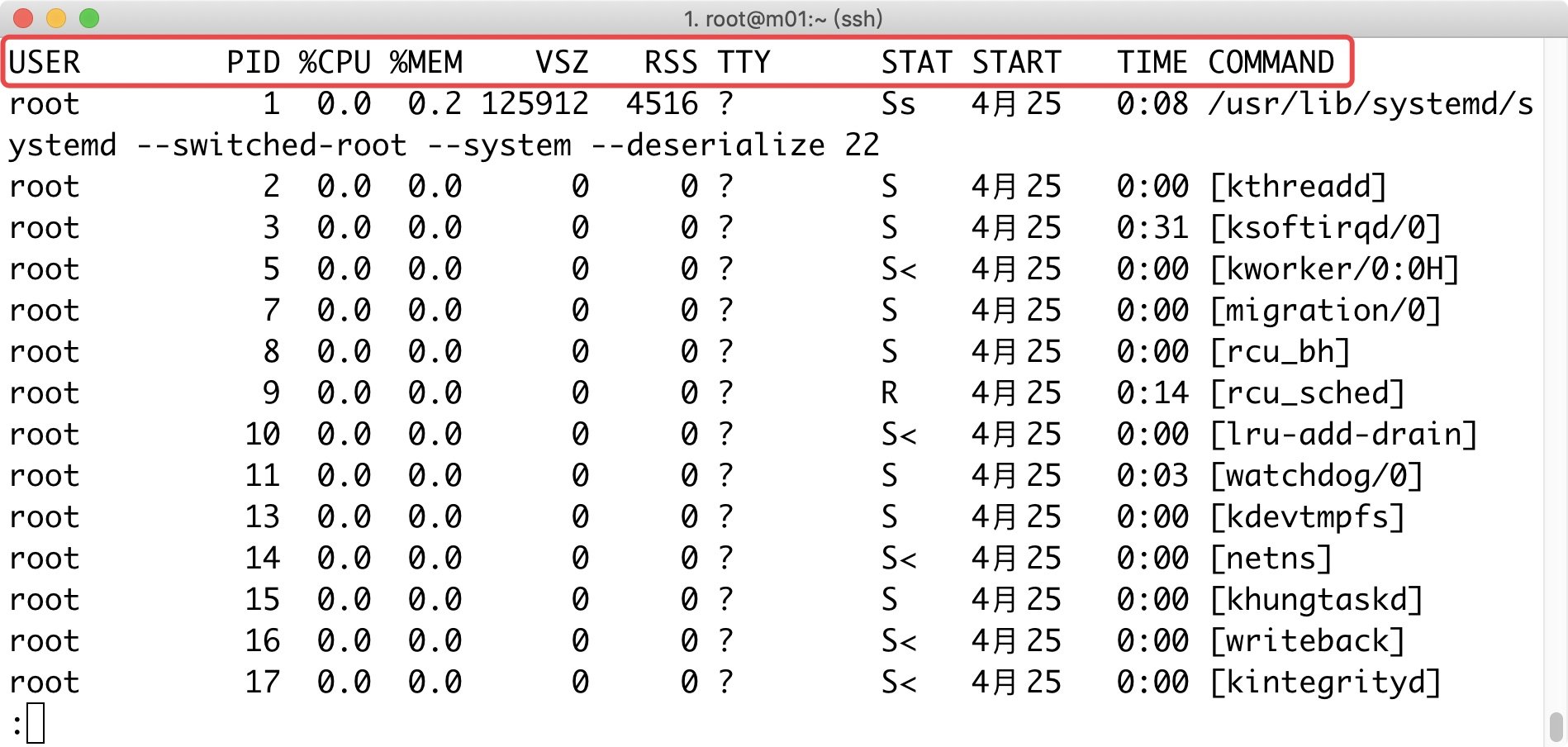The height and width of the screenshot is (747, 1568).
Task: Click the USER column header
Action: pos(45,63)
